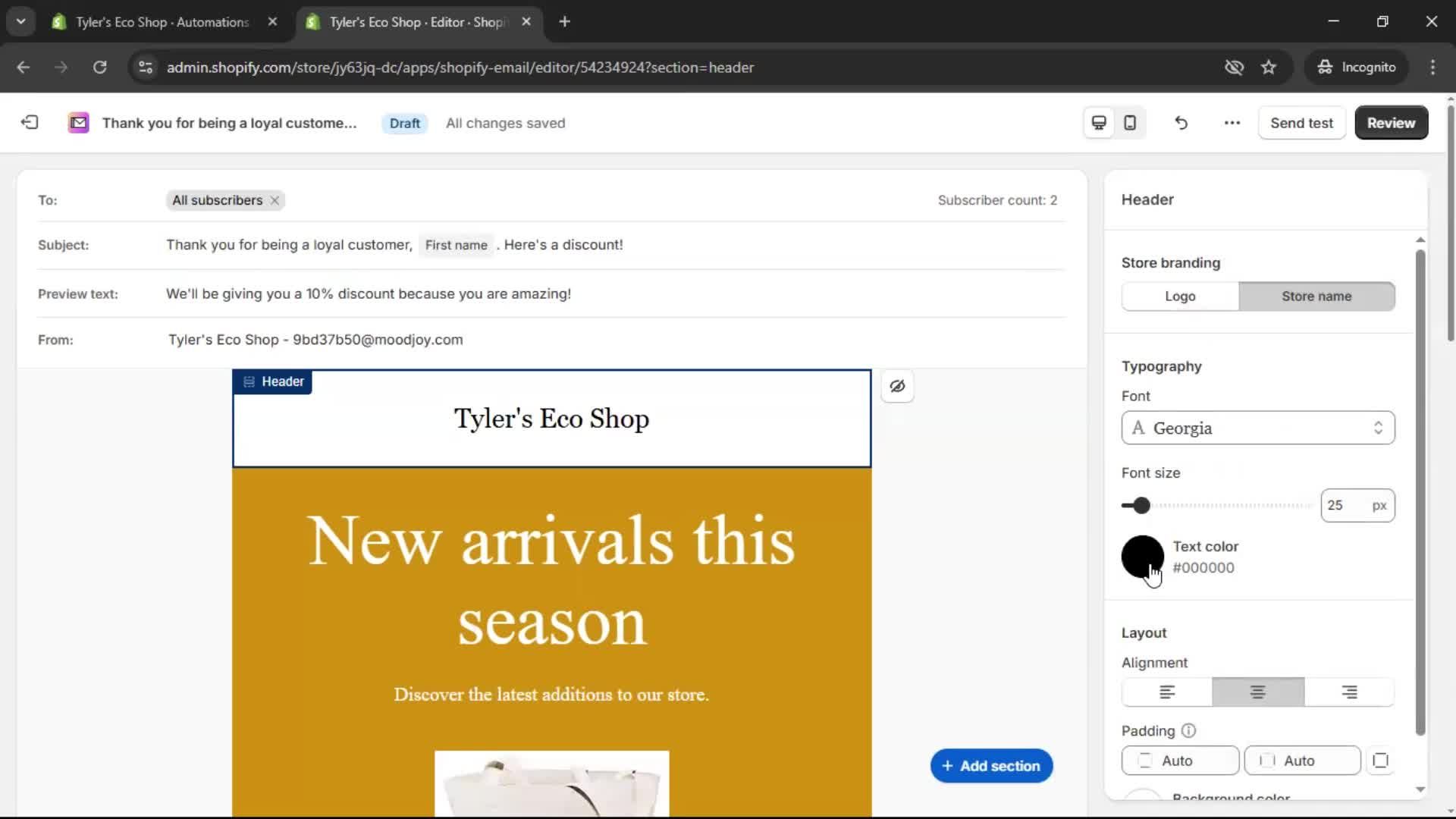Select center alignment
The width and height of the screenshot is (1456, 819).
tap(1257, 692)
